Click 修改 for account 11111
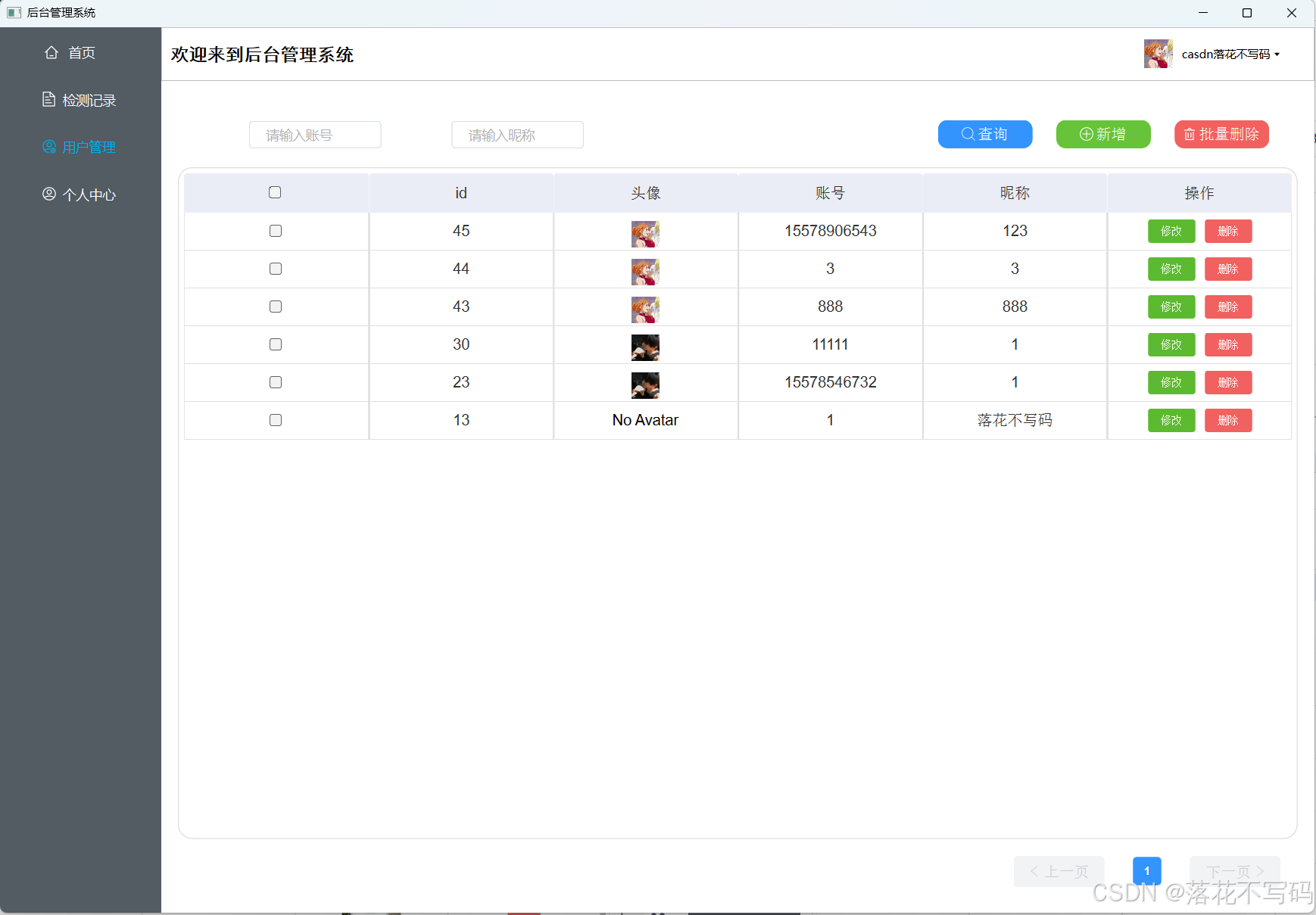 pyautogui.click(x=1171, y=344)
